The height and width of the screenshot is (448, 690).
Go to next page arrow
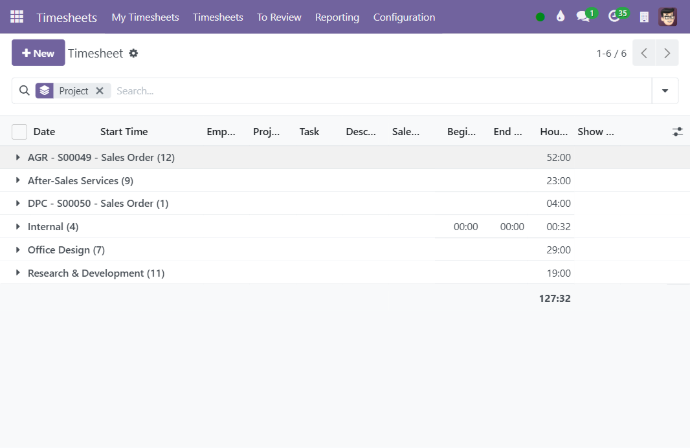(x=668, y=53)
